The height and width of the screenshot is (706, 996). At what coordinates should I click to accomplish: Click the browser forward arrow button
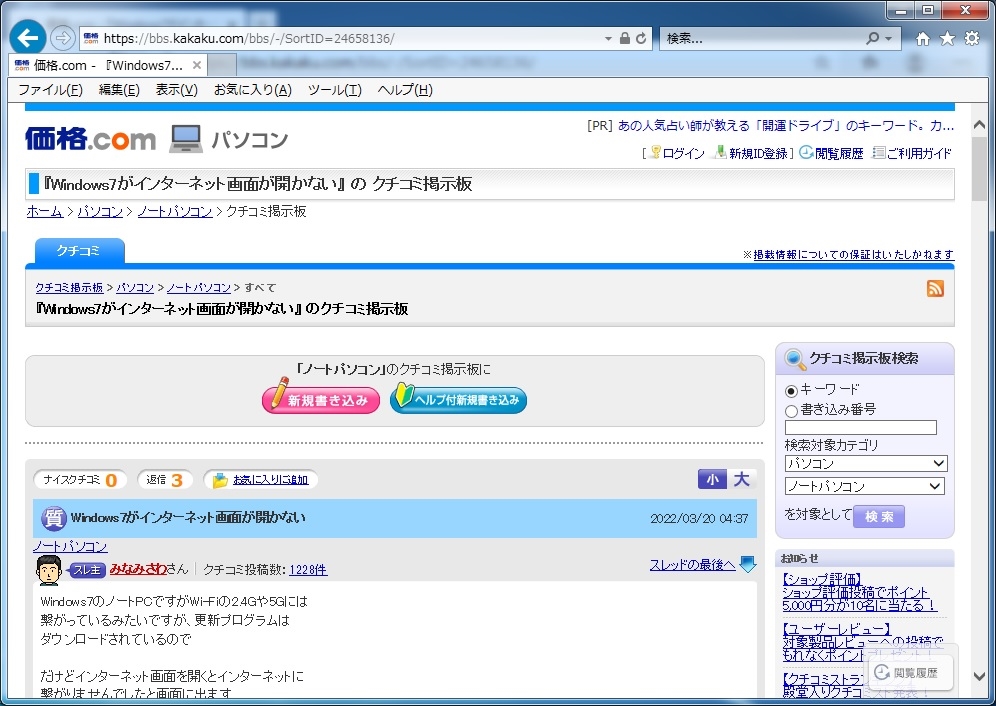point(62,38)
